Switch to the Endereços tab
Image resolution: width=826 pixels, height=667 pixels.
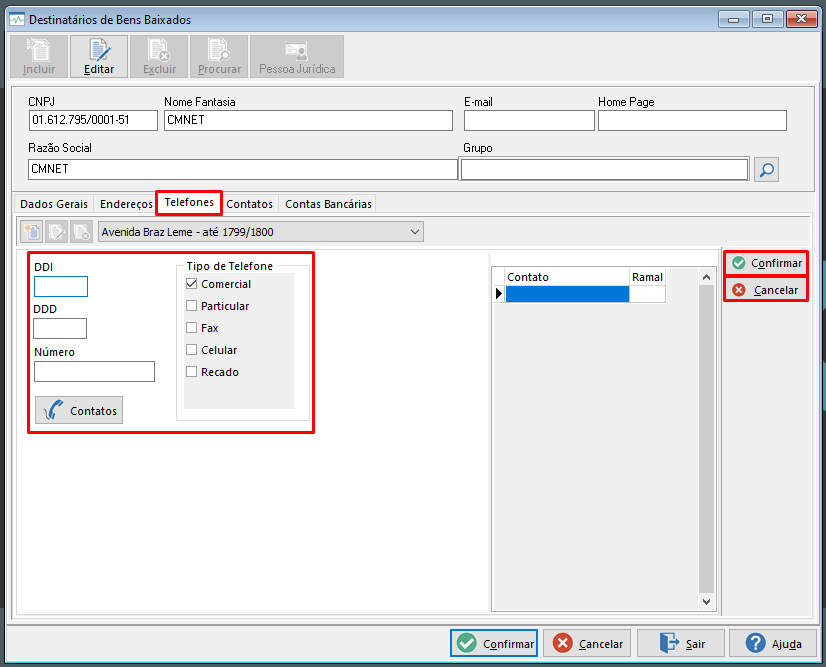pos(126,204)
